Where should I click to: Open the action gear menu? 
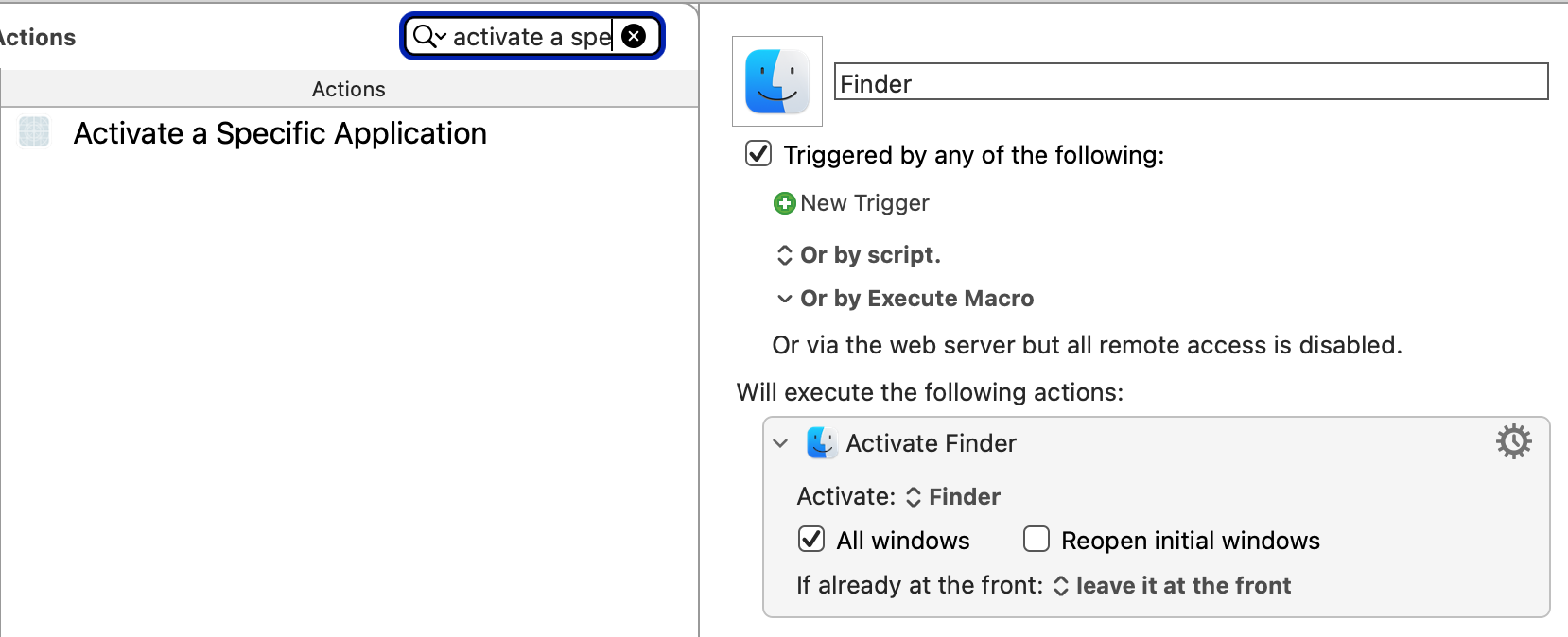pos(1513,441)
